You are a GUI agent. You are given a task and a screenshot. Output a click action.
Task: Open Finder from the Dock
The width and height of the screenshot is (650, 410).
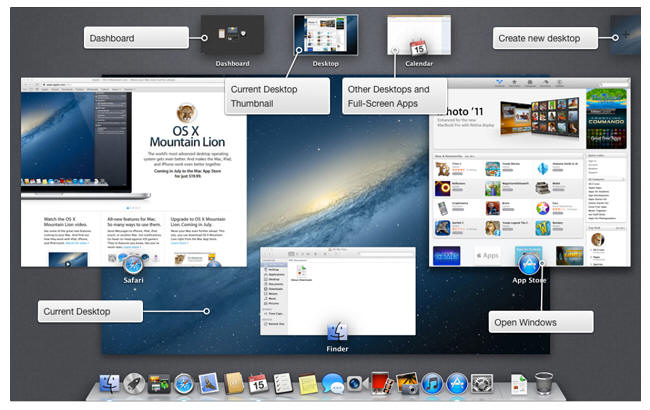pyautogui.click(x=109, y=383)
